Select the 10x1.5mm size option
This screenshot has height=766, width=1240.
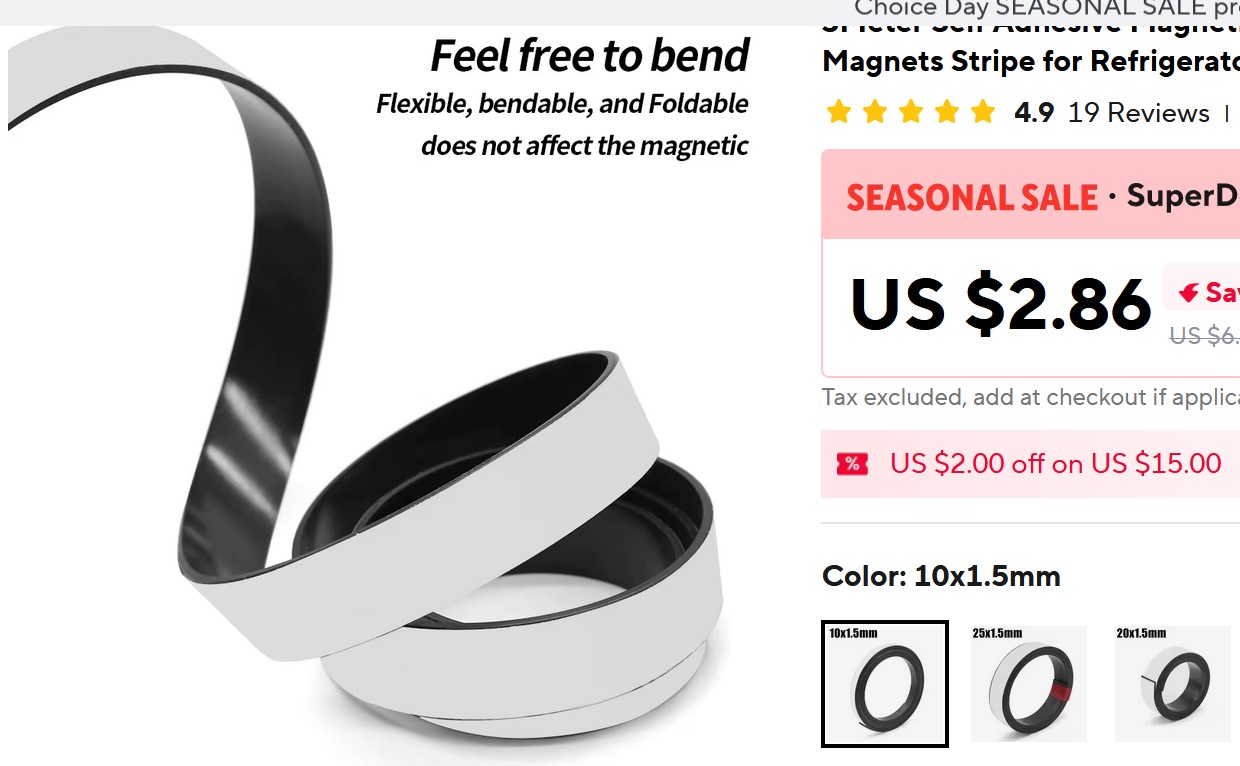coord(885,684)
